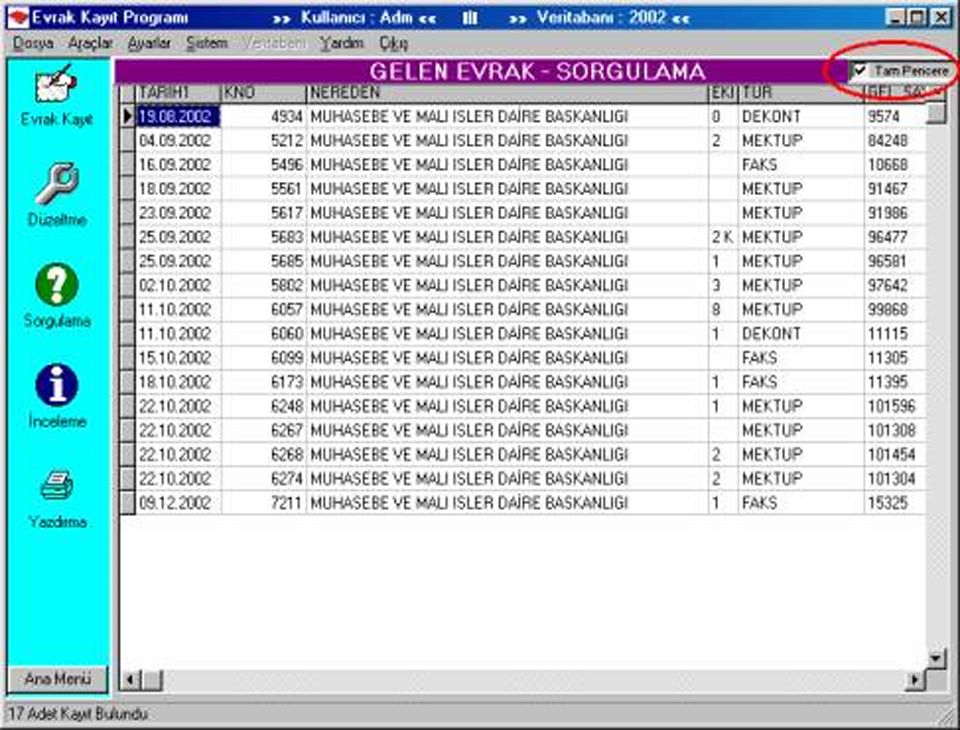The width and height of the screenshot is (960, 730).
Task: Click the NEREDEN column header
Action: coord(507,93)
